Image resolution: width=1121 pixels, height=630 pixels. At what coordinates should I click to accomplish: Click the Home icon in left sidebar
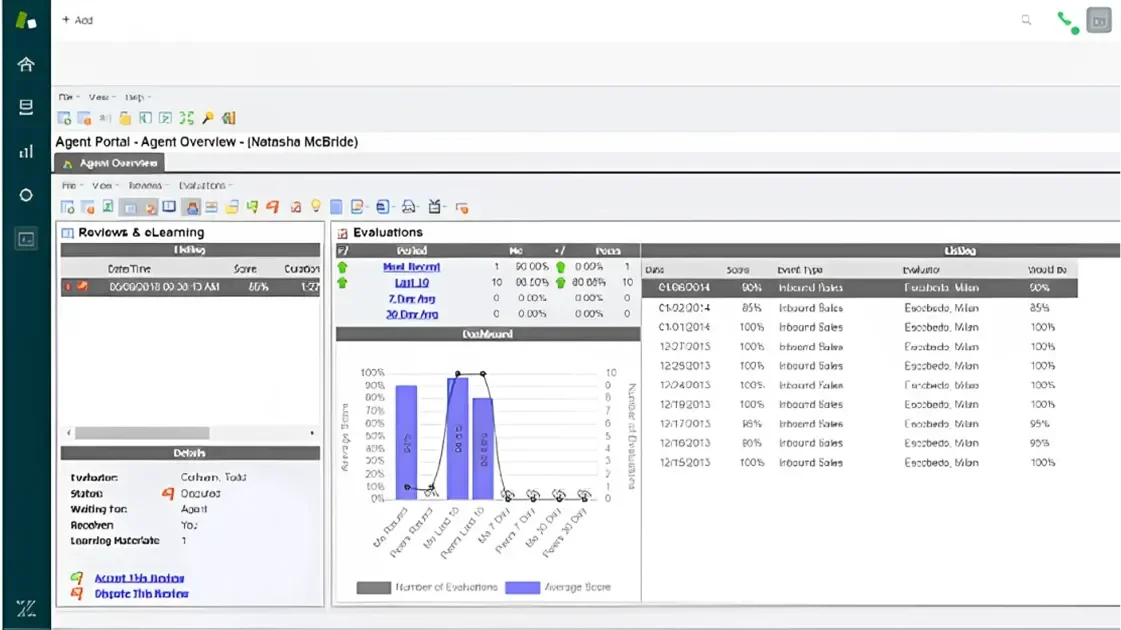pos(26,64)
